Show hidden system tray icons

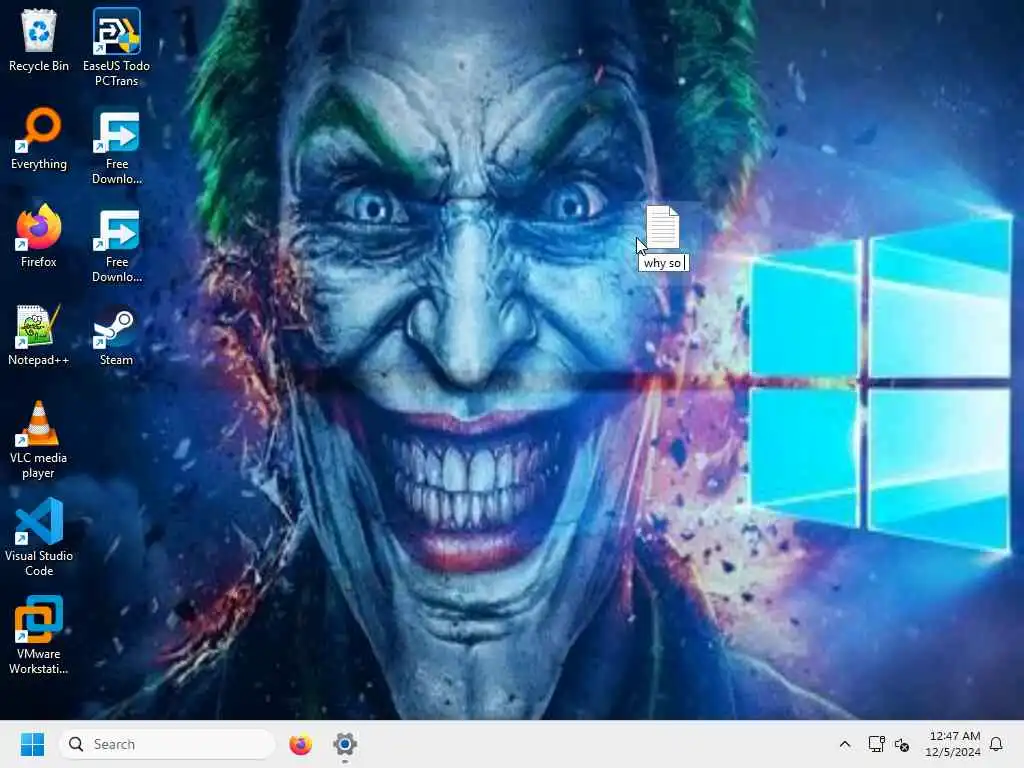coord(844,744)
